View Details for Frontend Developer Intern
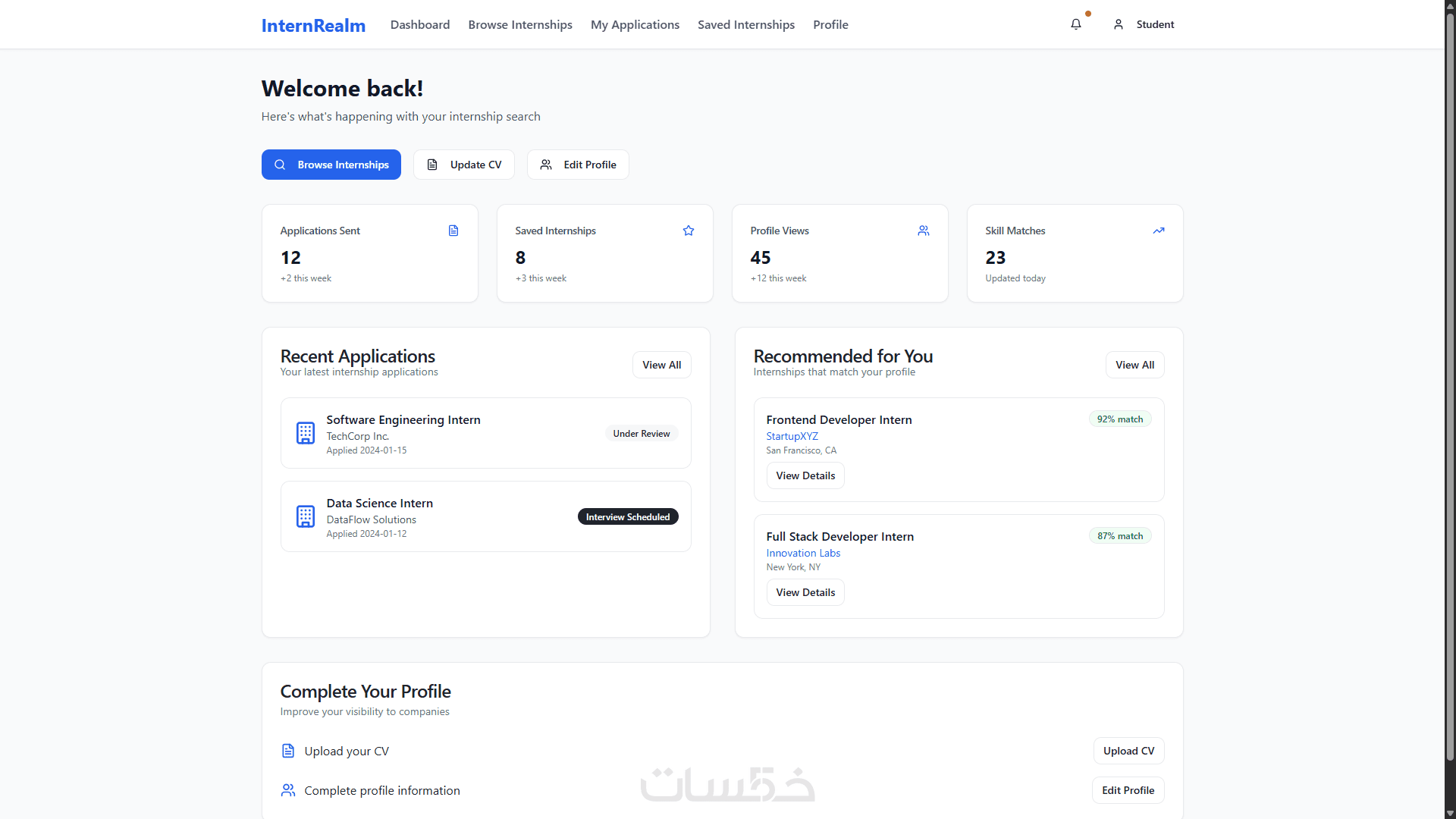This screenshot has height=819, width=1456. 805,475
